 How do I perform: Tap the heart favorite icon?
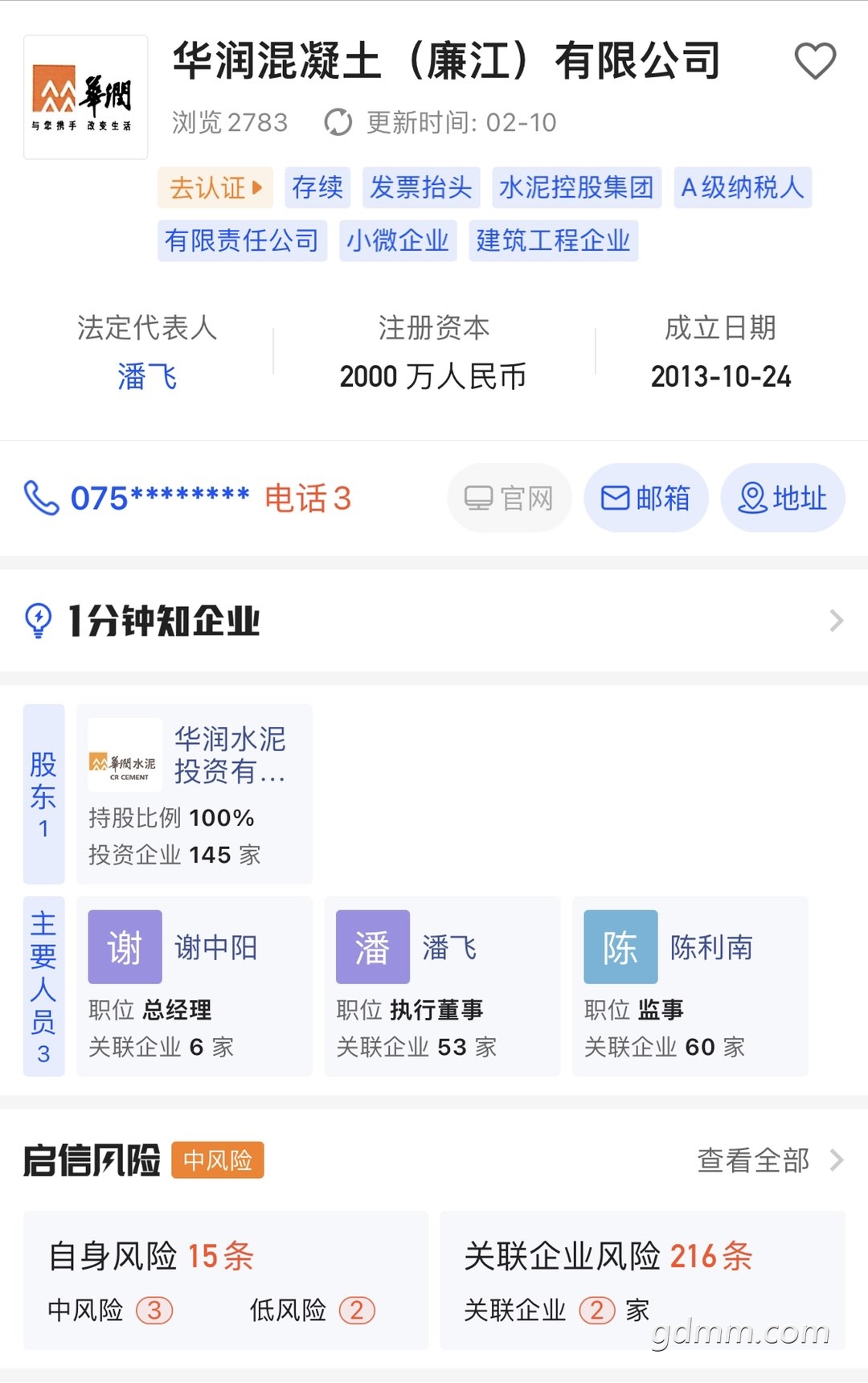click(815, 61)
